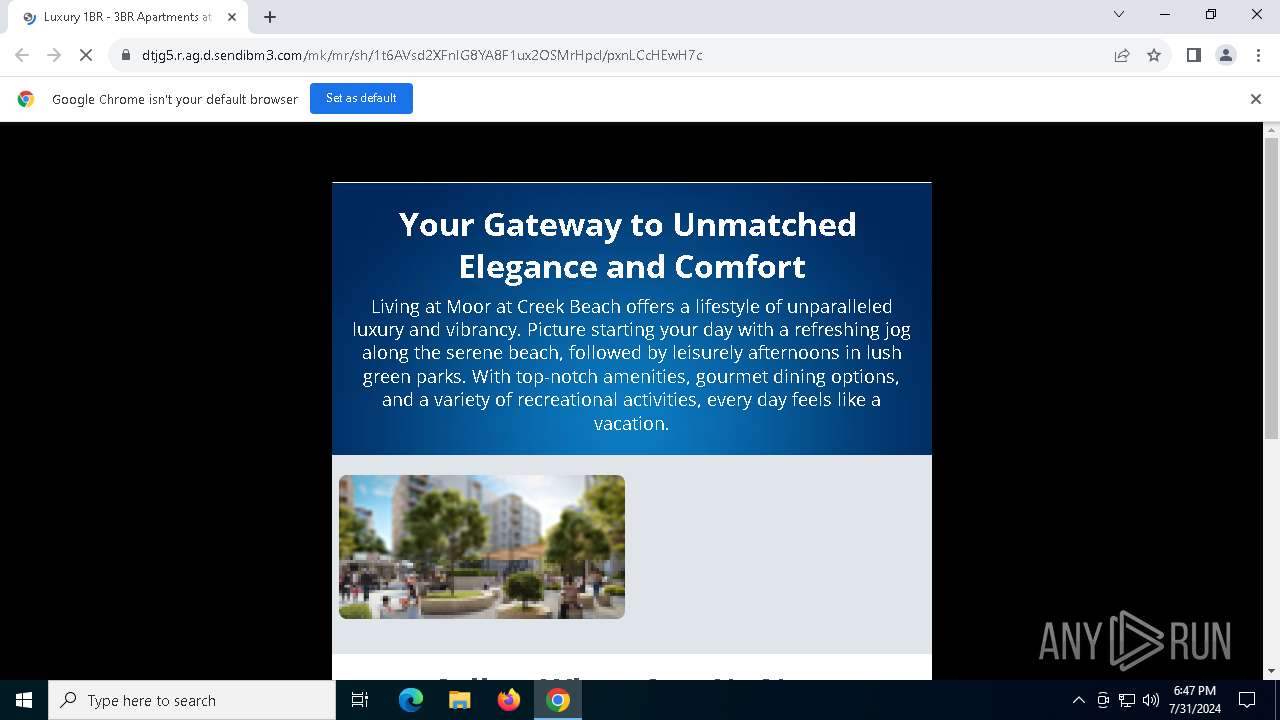This screenshot has height=720, width=1280.
Task: Click the scrollbar up arrow
Action: pos(1272,130)
